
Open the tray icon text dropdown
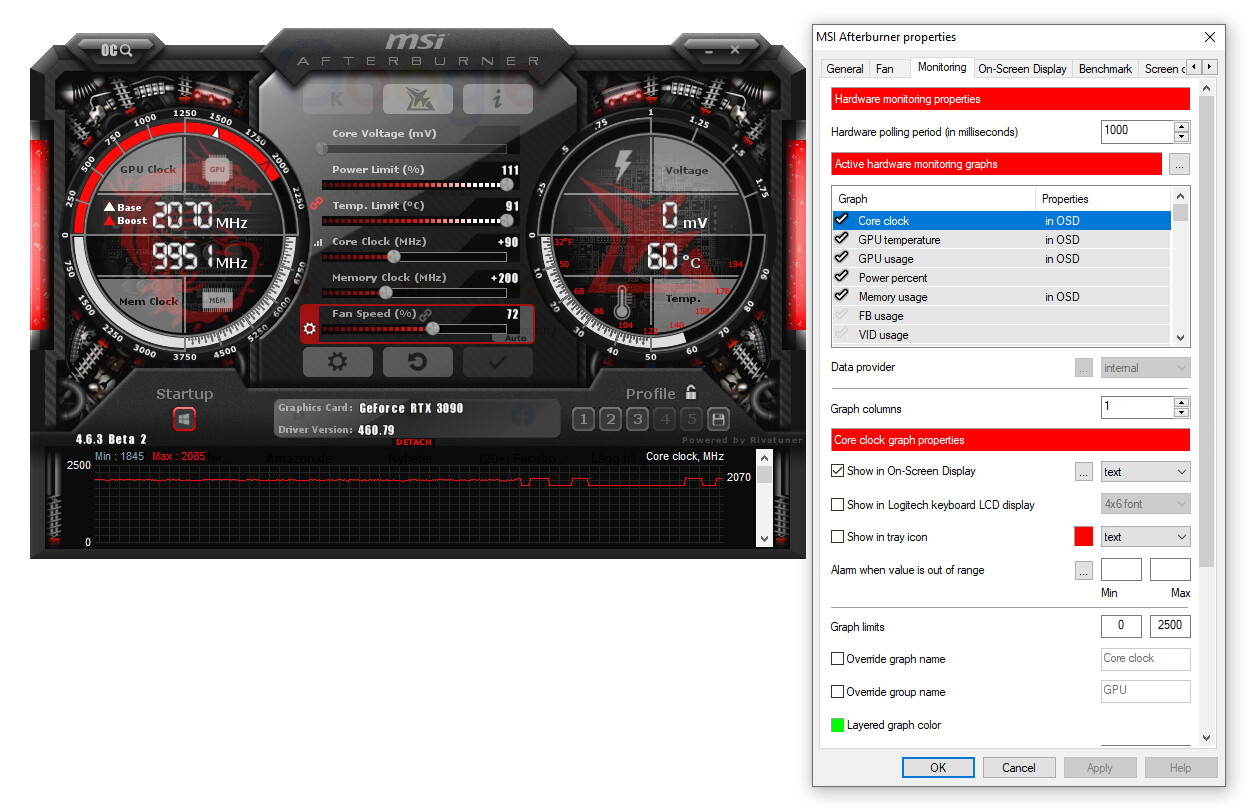pos(1145,537)
